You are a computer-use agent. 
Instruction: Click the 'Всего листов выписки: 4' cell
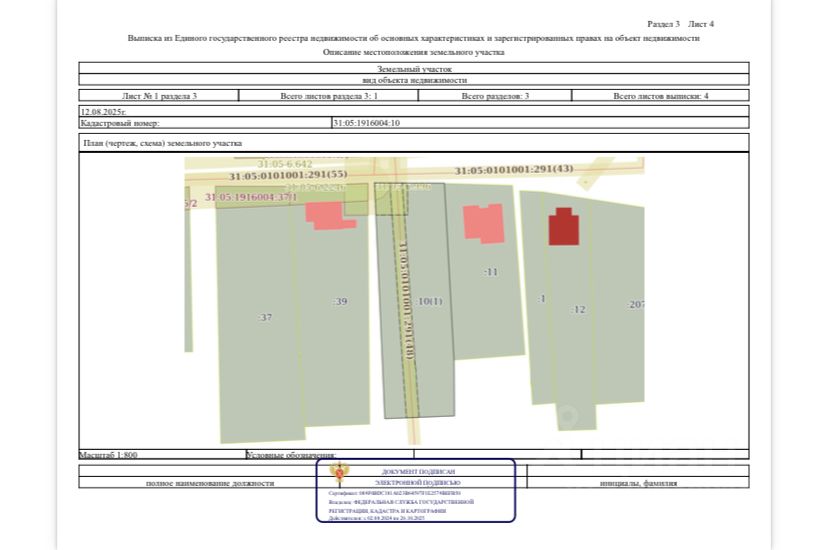point(661,96)
